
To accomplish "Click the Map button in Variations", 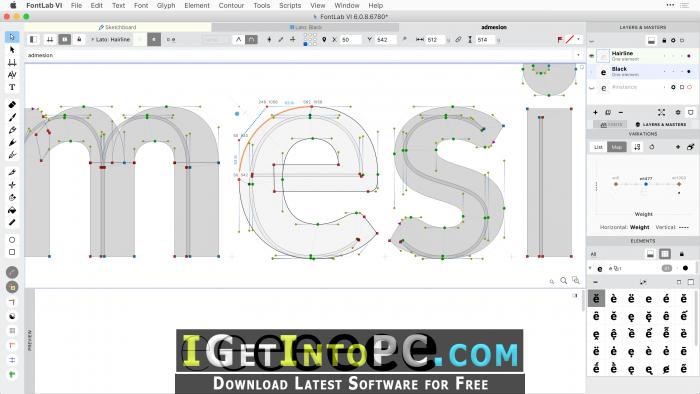I will 617,147.
